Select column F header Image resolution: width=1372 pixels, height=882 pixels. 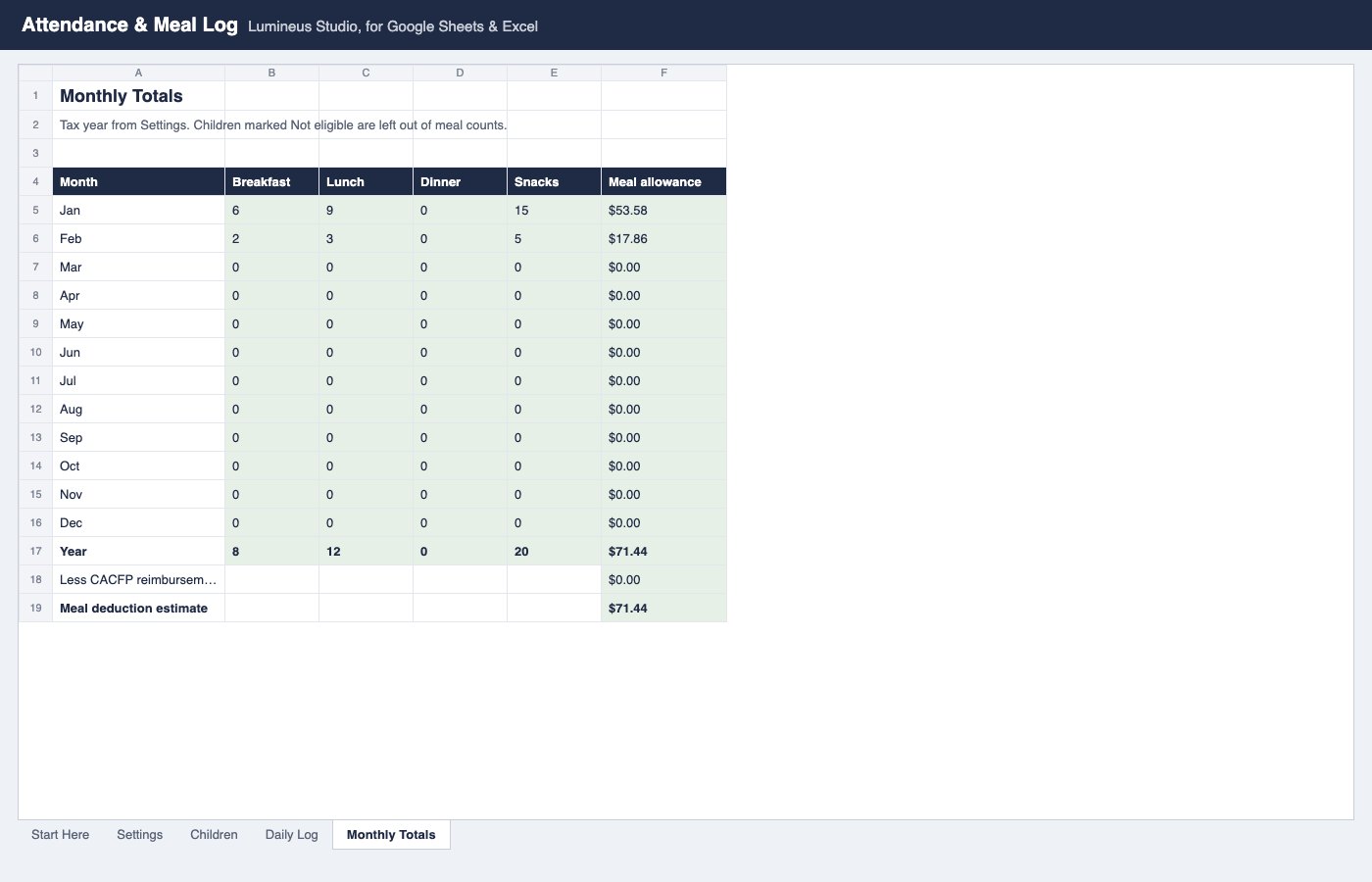(663, 73)
